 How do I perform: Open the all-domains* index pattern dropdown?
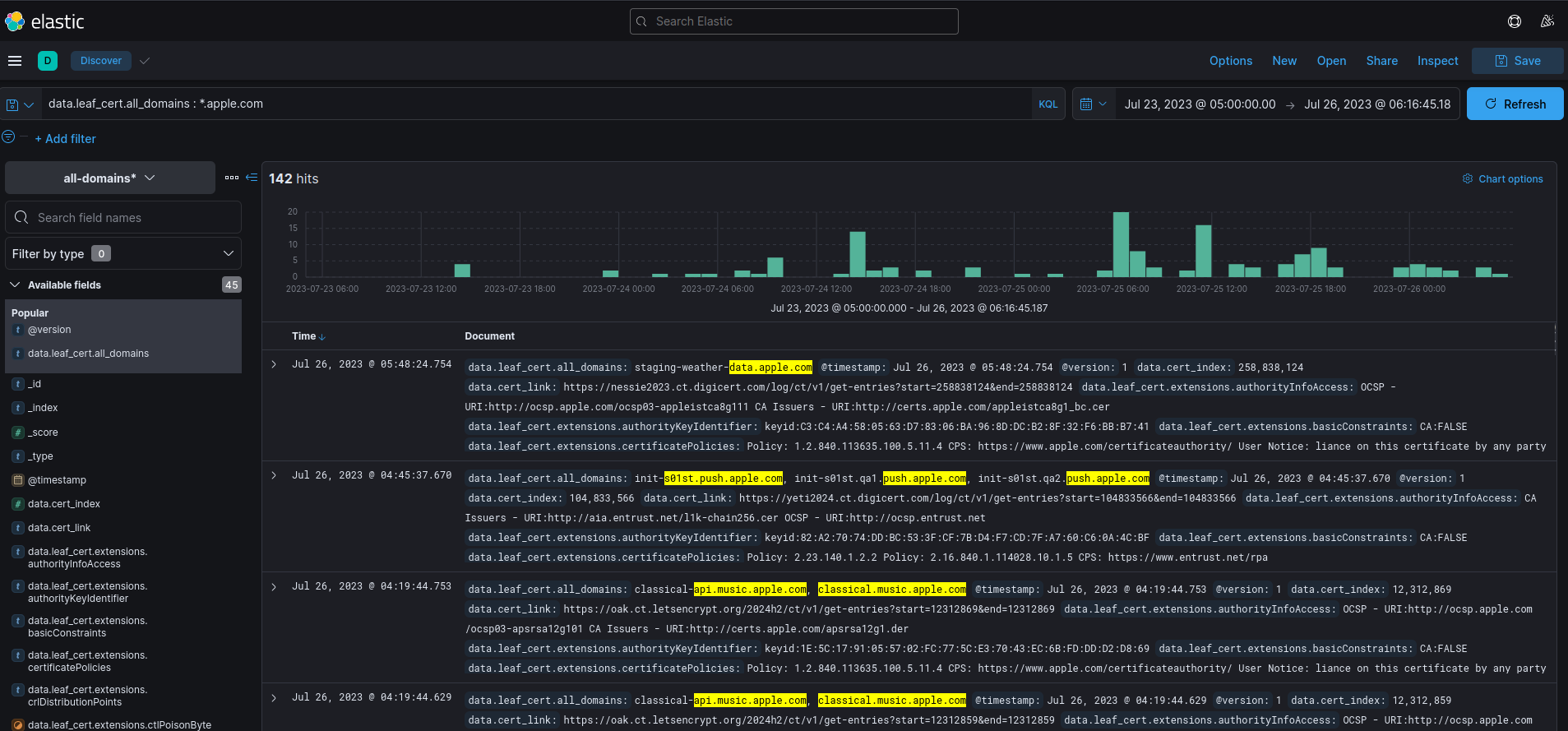tap(110, 178)
